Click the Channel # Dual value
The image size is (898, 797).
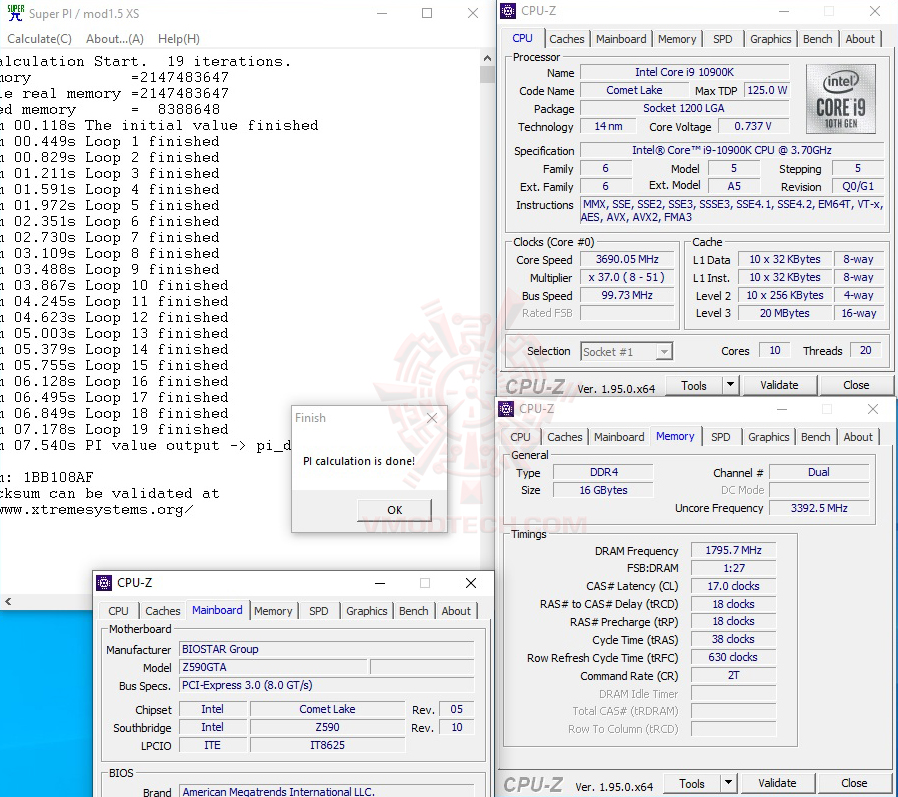click(819, 472)
